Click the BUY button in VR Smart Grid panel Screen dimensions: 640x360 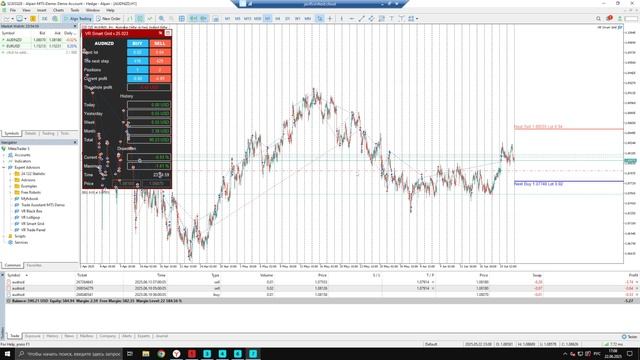(x=138, y=43)
